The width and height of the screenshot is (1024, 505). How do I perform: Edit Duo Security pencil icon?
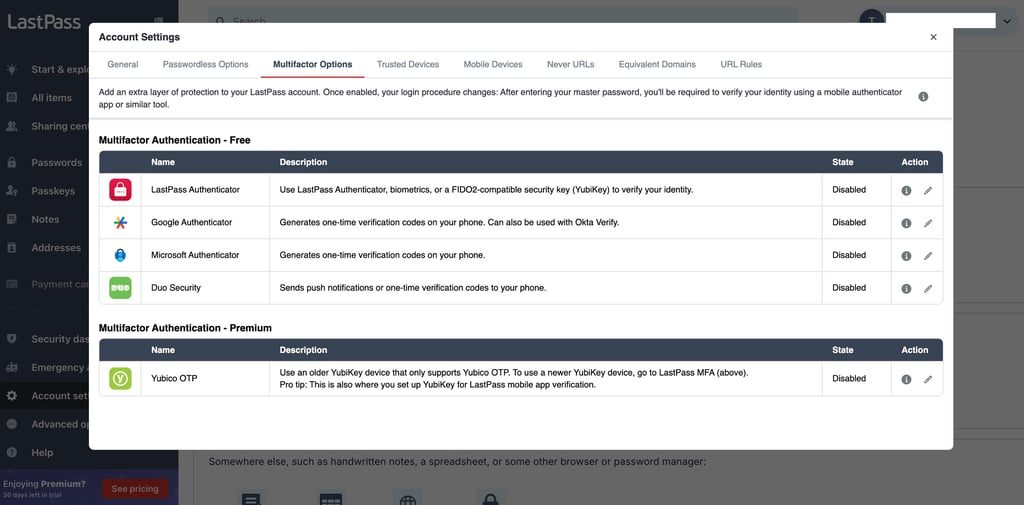pyautogui.click(x=928, y=289)
